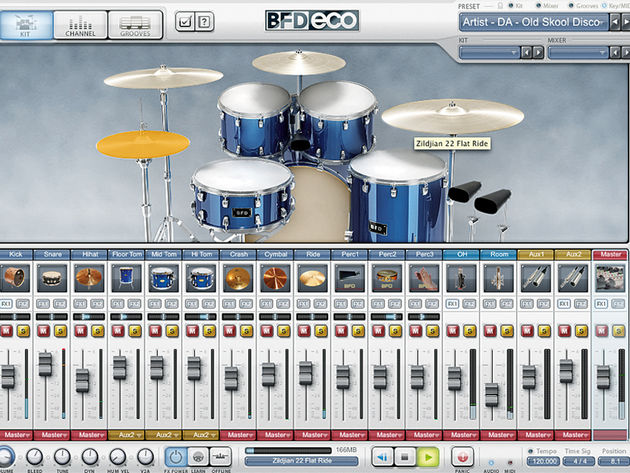
Task: Mute the Room channel
Action: click(490, 331)
